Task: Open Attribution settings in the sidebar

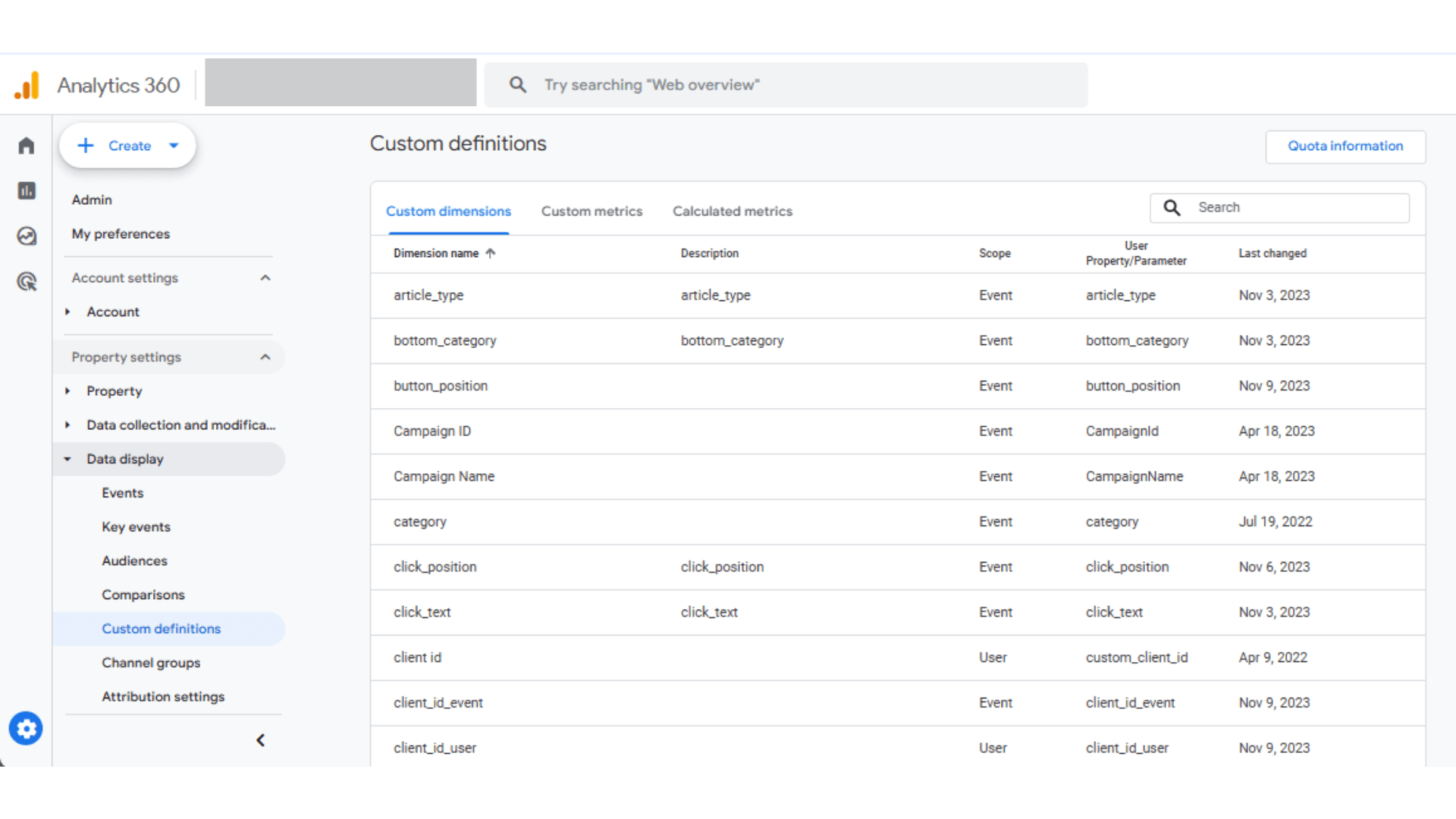Action: point(164,697)
